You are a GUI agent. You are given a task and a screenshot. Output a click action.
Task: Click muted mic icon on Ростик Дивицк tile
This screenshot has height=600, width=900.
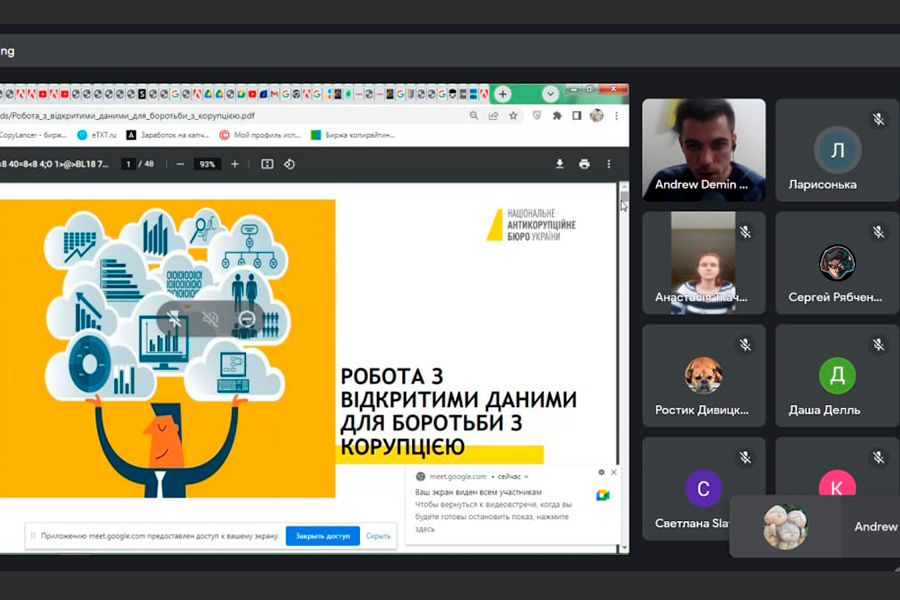(x=745, y=344)
